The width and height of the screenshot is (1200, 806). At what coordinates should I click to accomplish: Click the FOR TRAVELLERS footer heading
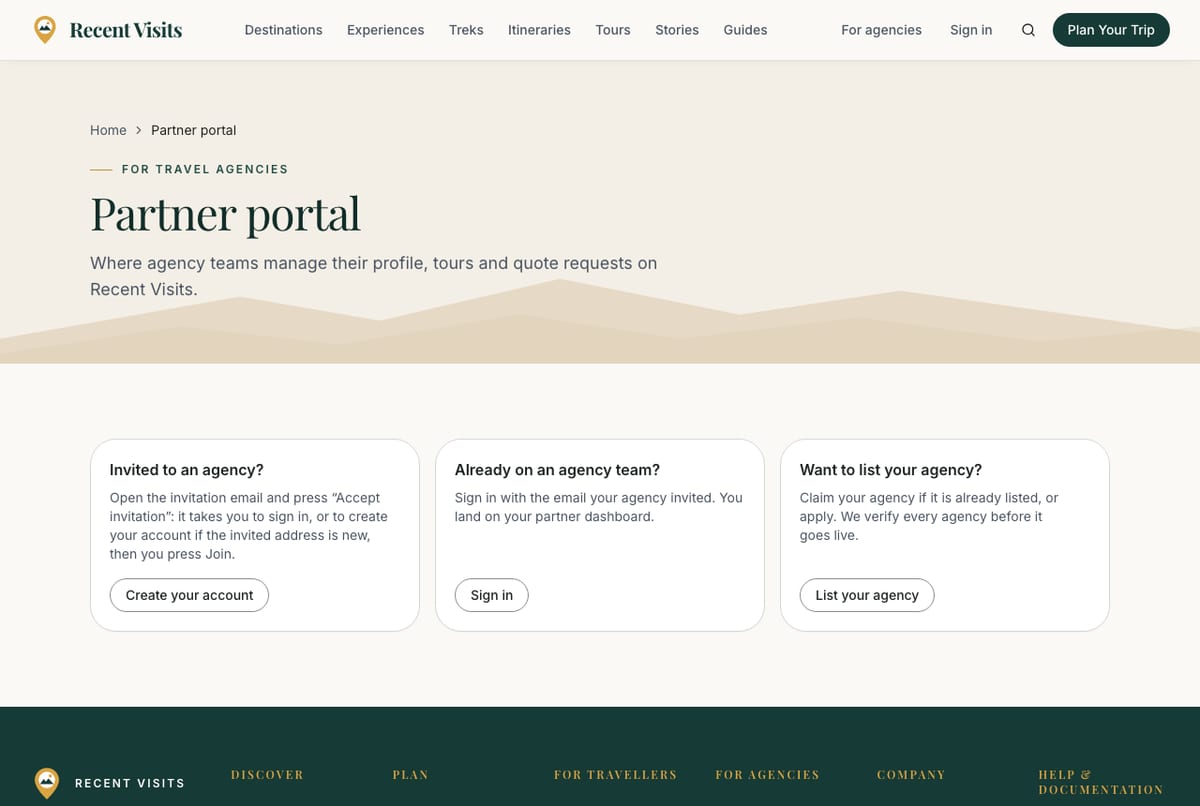tap(615, 775)
